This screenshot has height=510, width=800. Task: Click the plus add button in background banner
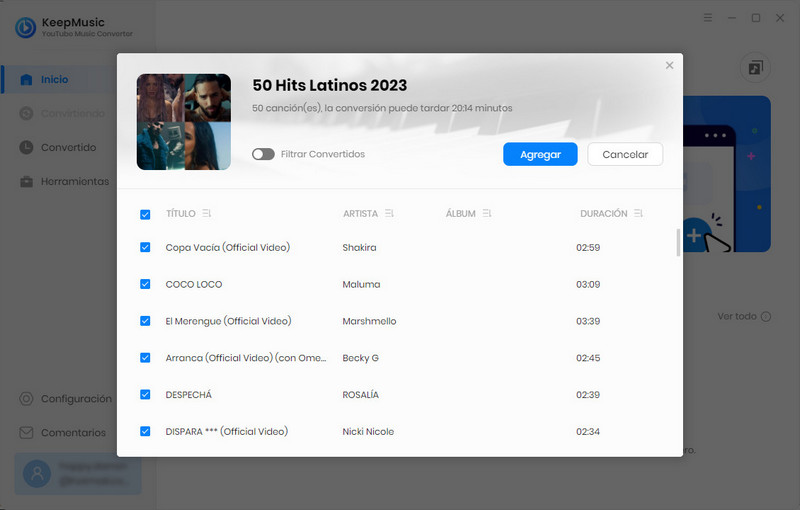(x=693, y=236)
